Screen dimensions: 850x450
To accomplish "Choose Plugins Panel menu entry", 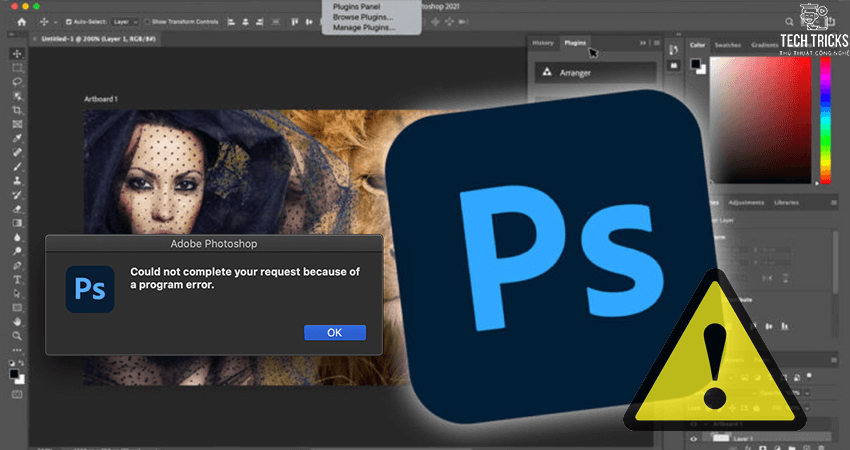I will coord(356,7).
